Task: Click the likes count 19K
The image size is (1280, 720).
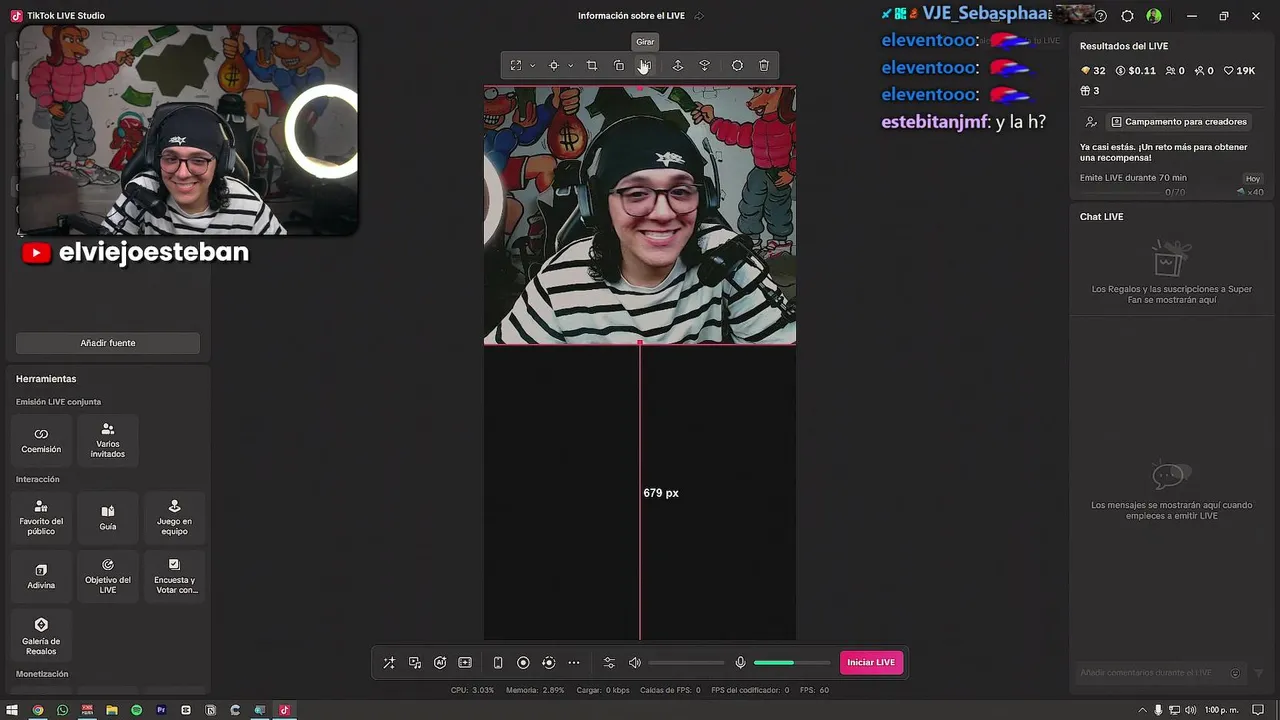Action: [x=1239, y=71]
